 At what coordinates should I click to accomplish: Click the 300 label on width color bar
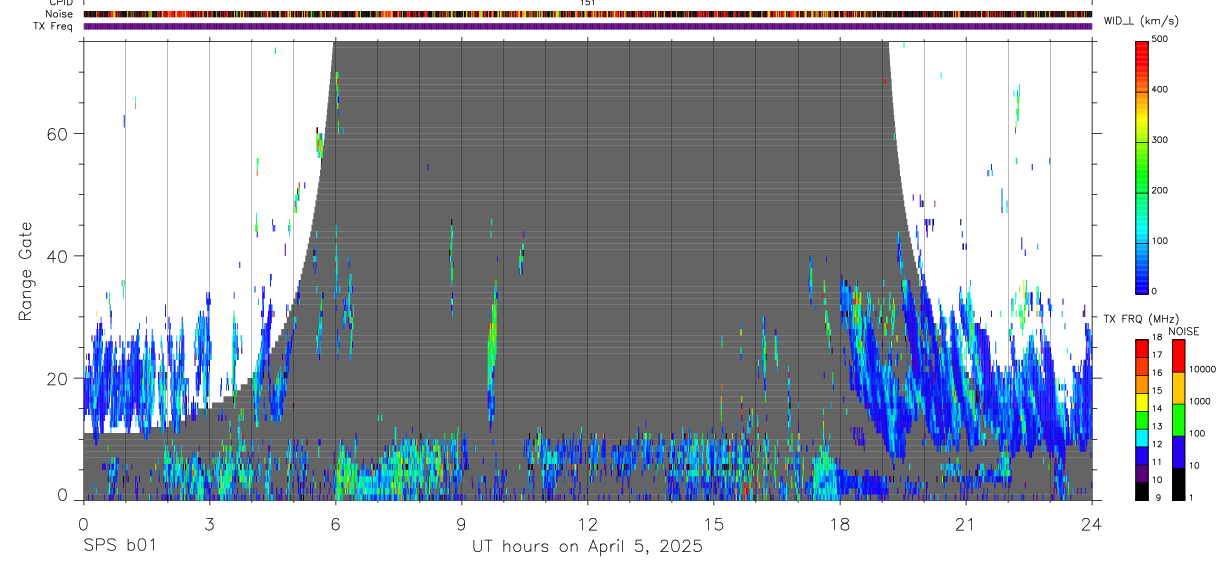click(1161, 140)
